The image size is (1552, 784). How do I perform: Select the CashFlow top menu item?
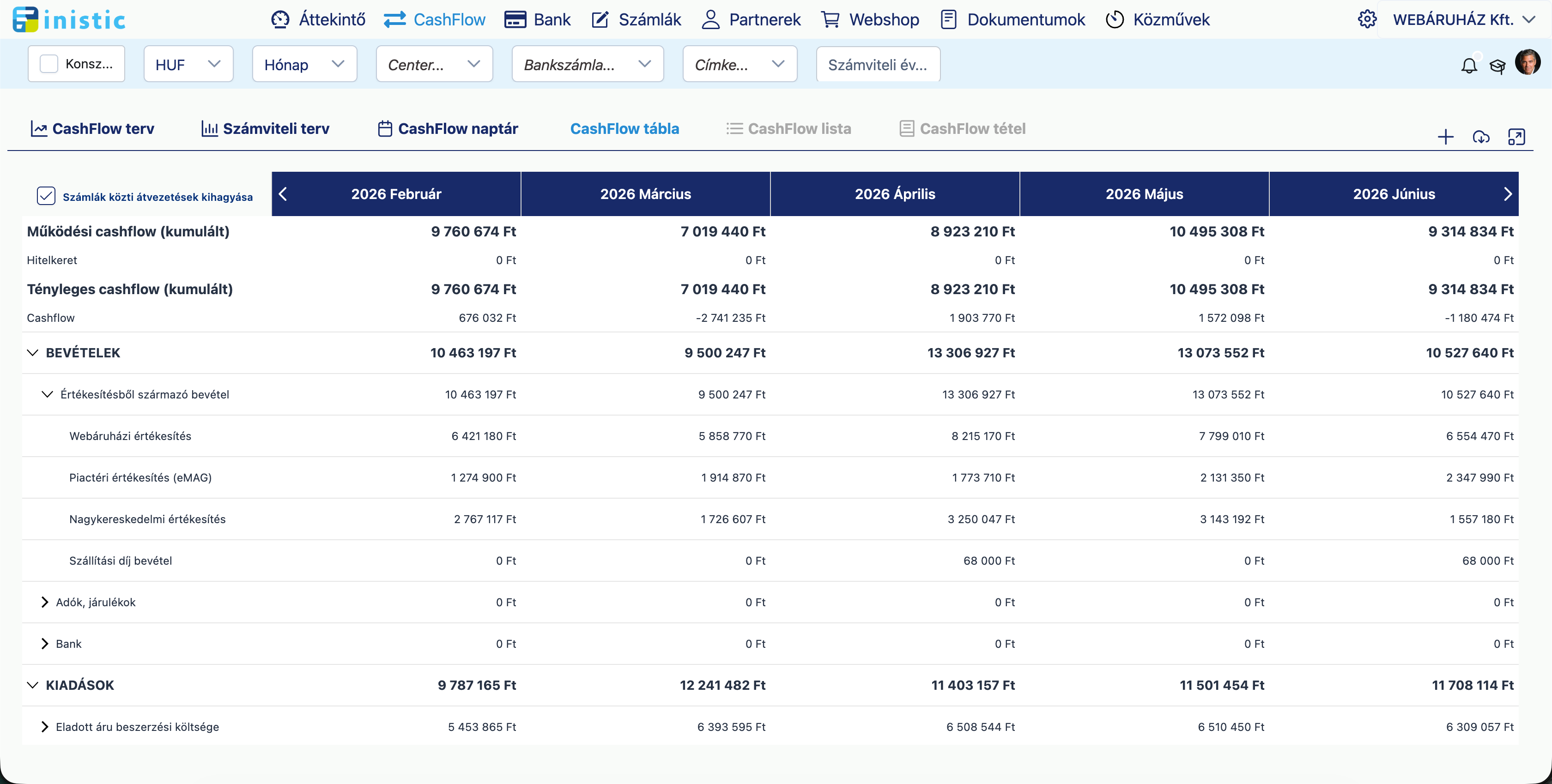click(434, 20)
